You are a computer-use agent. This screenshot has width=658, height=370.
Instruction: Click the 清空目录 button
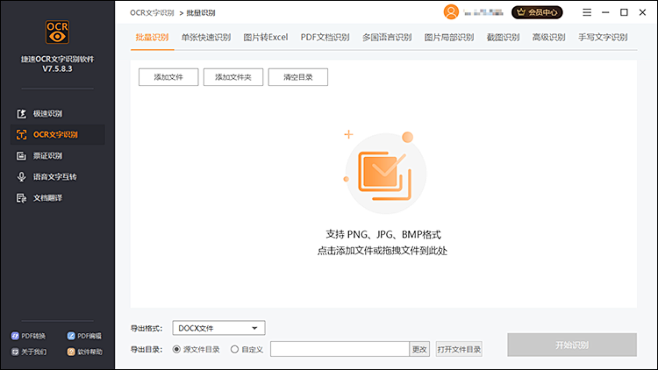(x=298, y=77)
